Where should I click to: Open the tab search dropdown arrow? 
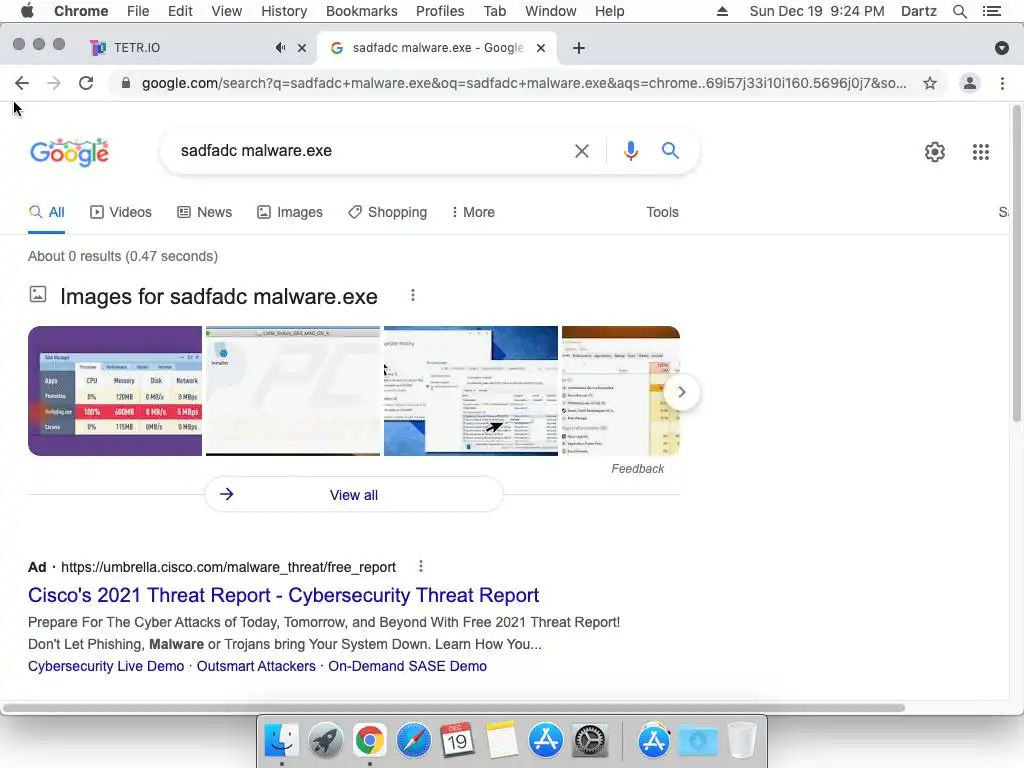(1002, 48)
